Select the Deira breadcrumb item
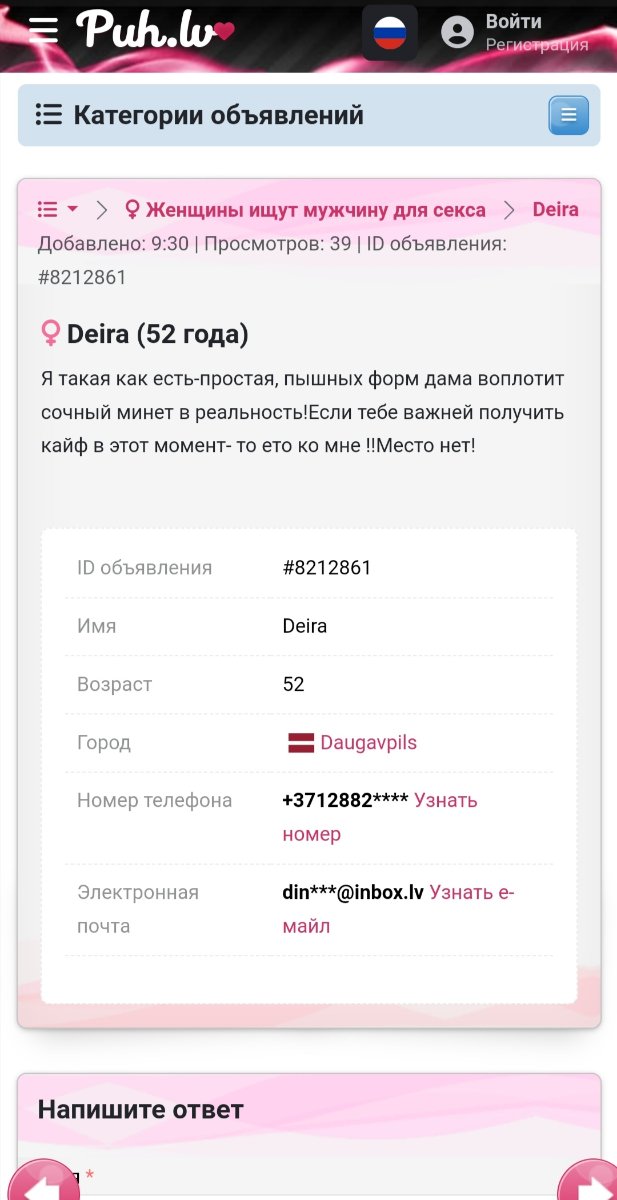 coord(555,210)
